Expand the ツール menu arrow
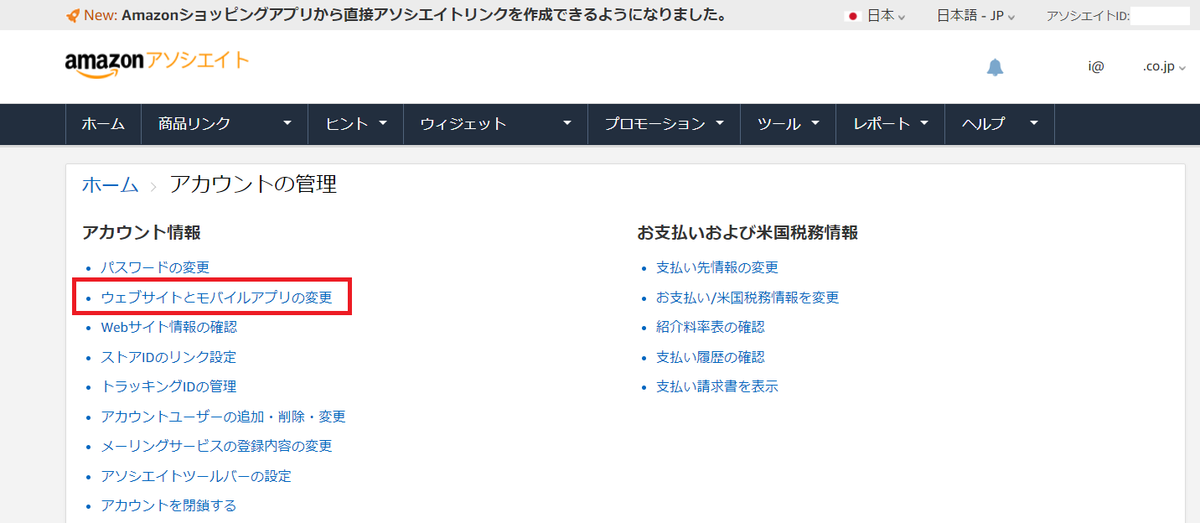This screenshot has height=523, width=1200. (815, 124)
